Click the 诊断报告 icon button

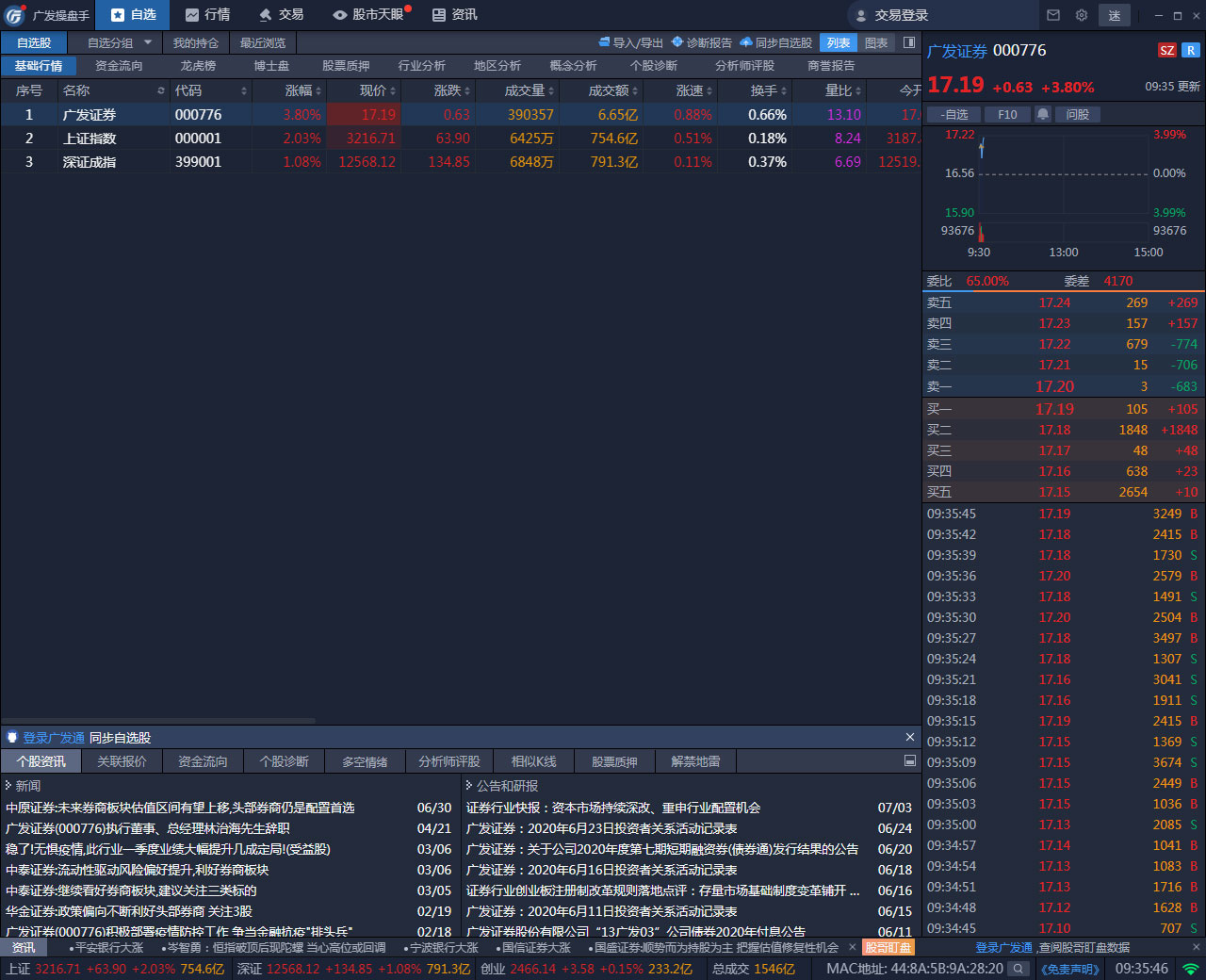pyautogui.click(x=701, y=42)
